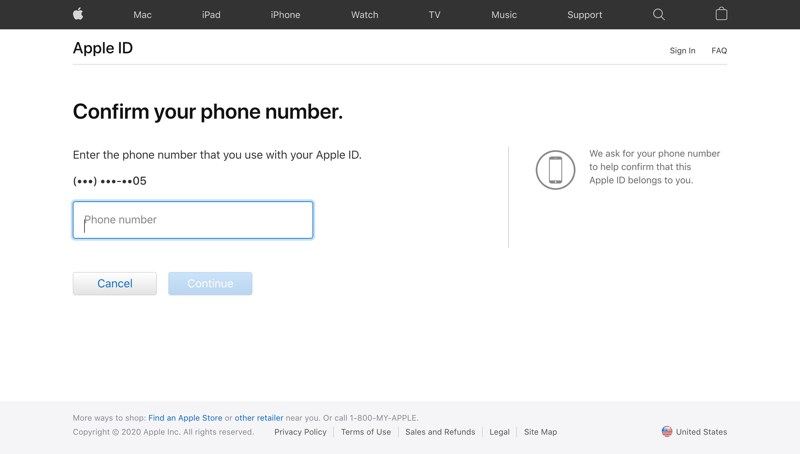
Task: Open the shopping bag icon
Action: (x=721, y=14)
